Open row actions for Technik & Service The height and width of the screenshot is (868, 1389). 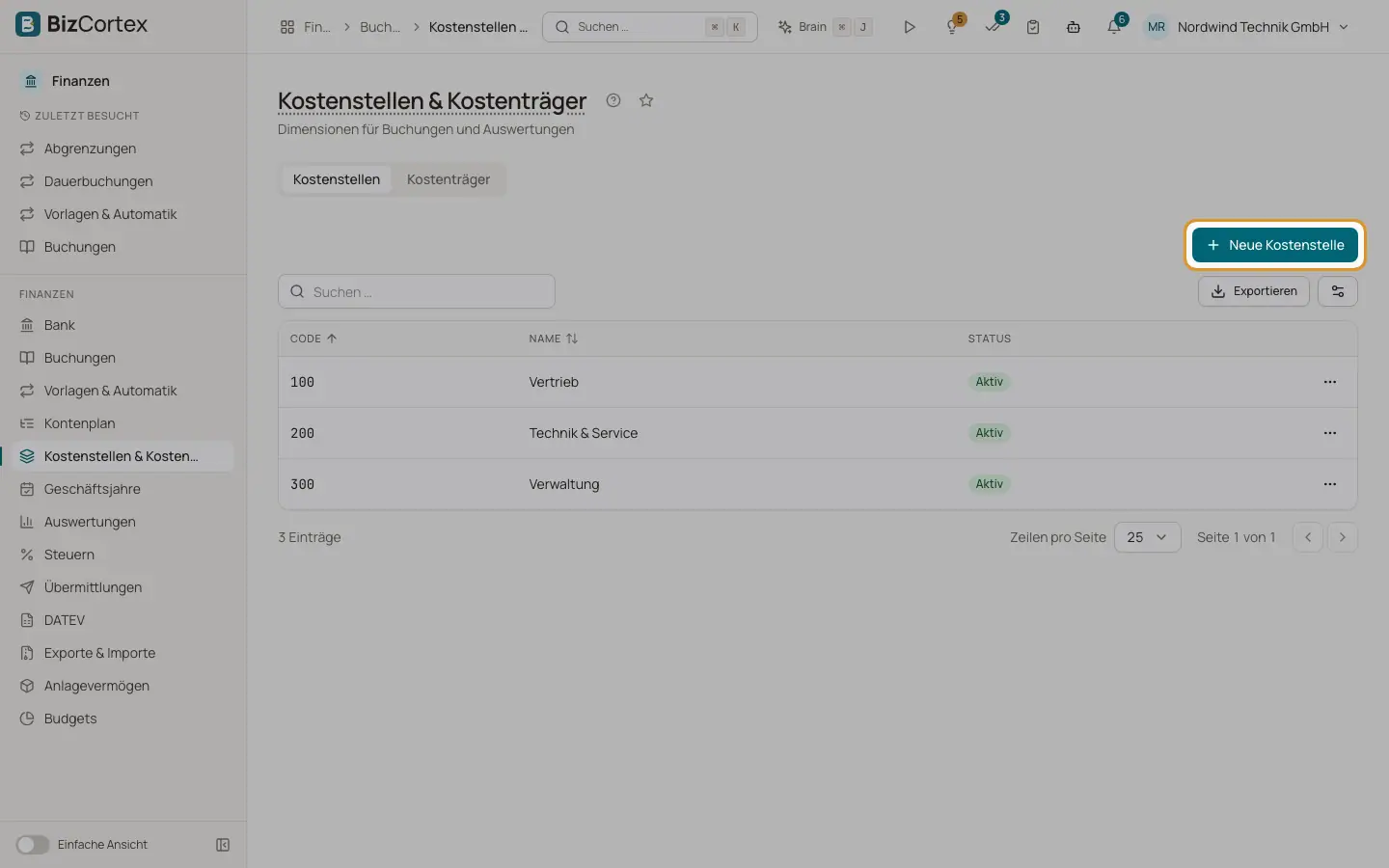(x=1330, y=433)
